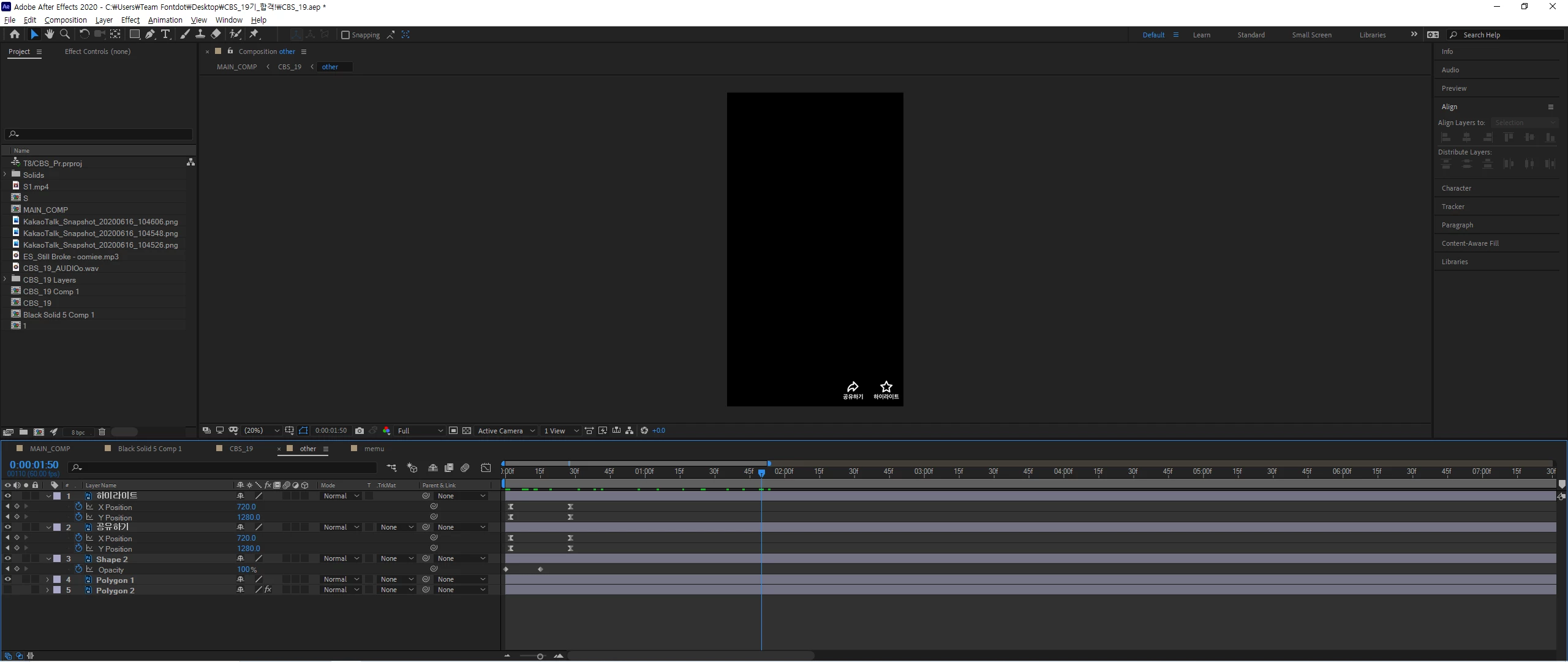Open the Animation menu
The width and height of the screenshot is (1568, 662).
(x=165, y=20)
